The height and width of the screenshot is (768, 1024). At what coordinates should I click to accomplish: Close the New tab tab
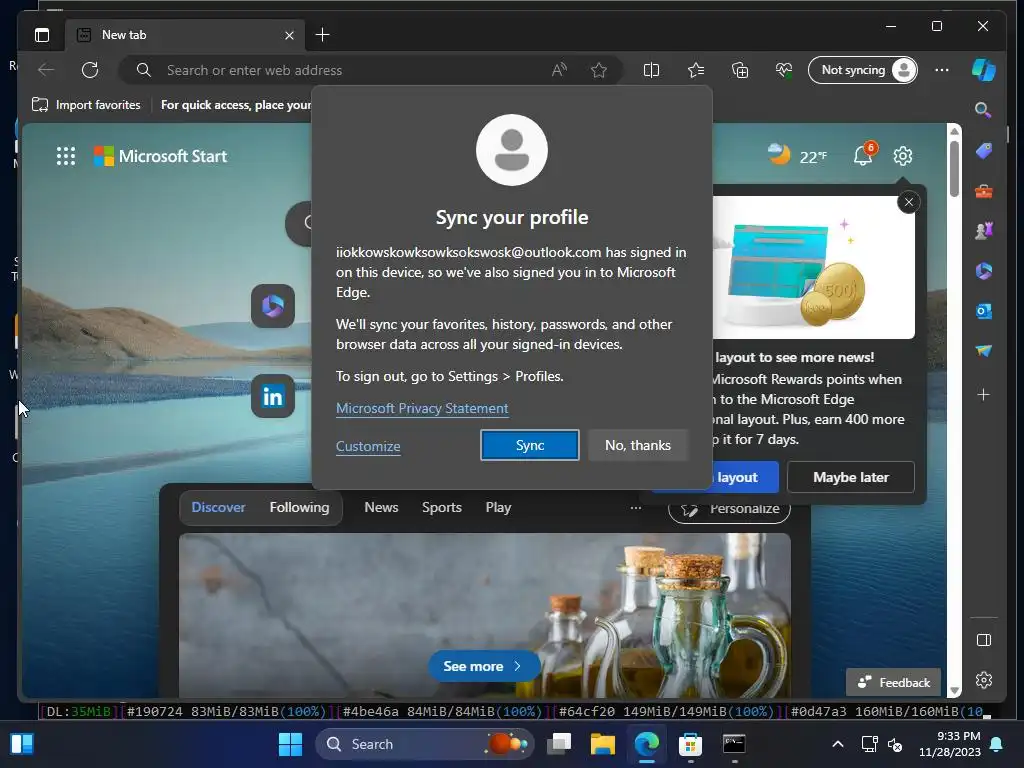pos(289,35)
